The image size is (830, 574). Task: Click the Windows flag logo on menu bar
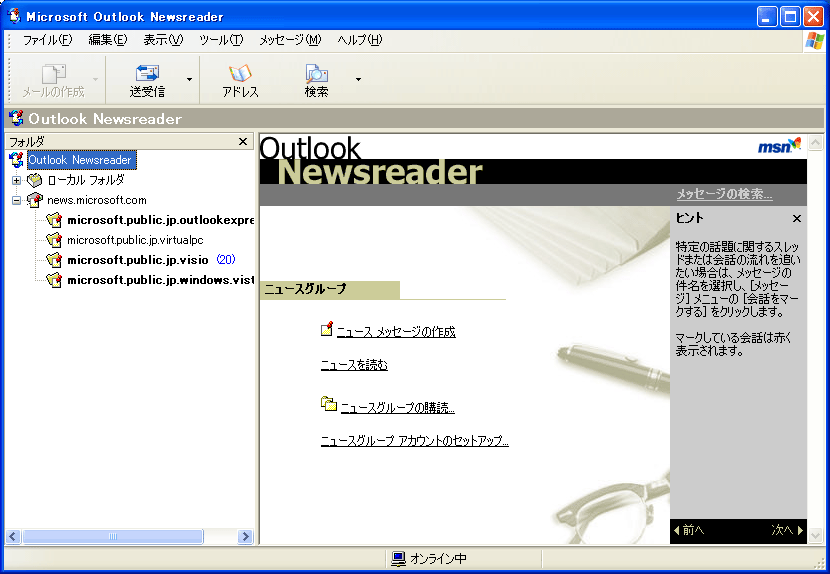tap(814, 41)
